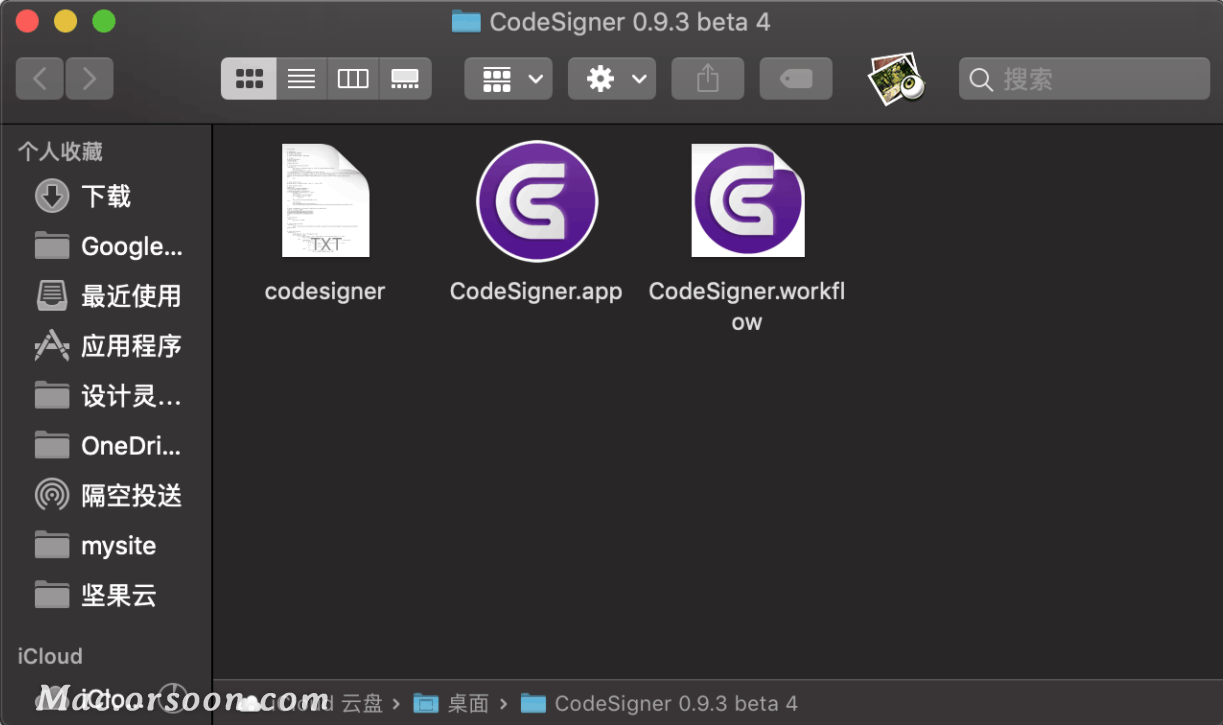This screenshot has height=725, width=1223.
Task: Click the image thumbnail in the toolbar
Action: coord(895,78)
